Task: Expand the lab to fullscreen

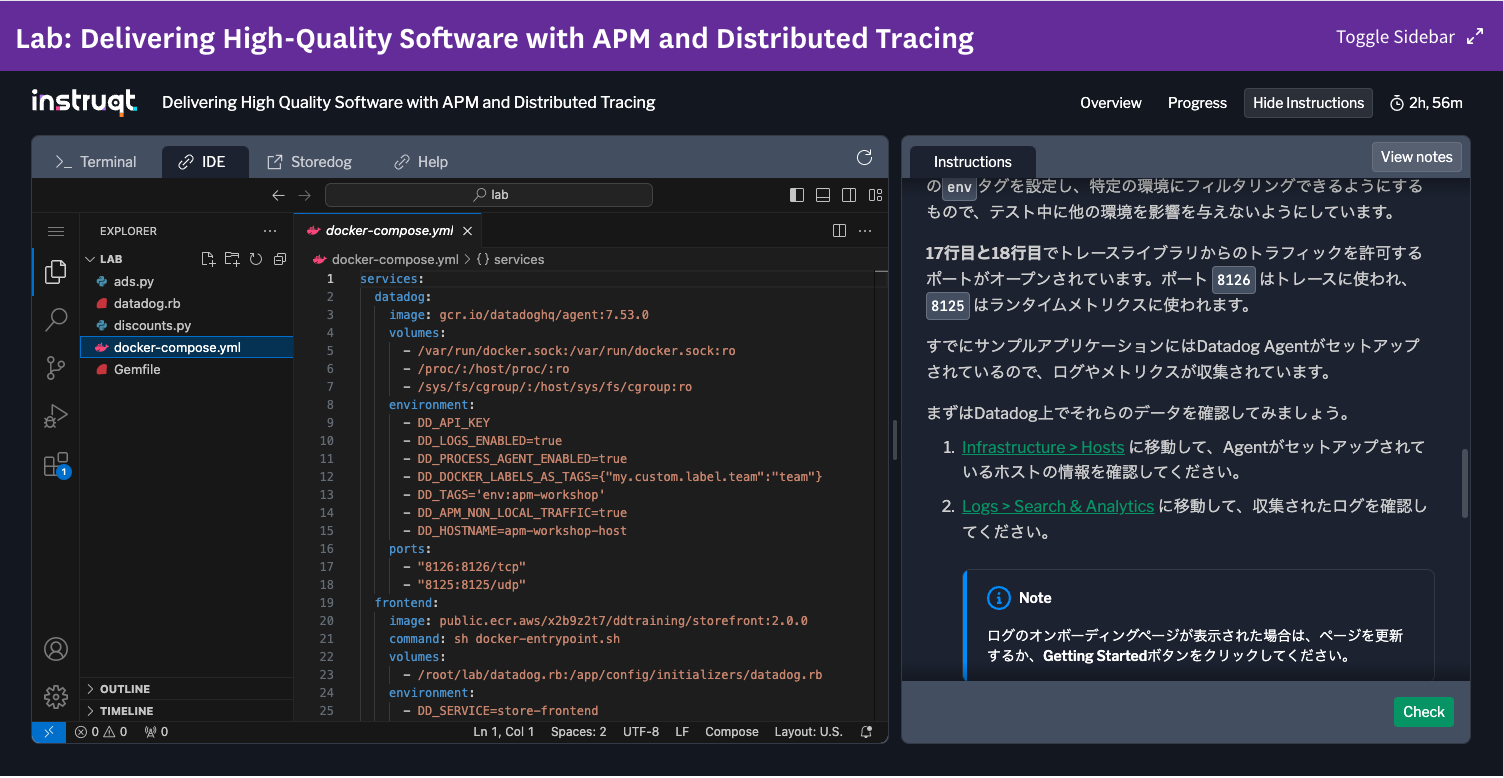Action: tap(1475, 37)
